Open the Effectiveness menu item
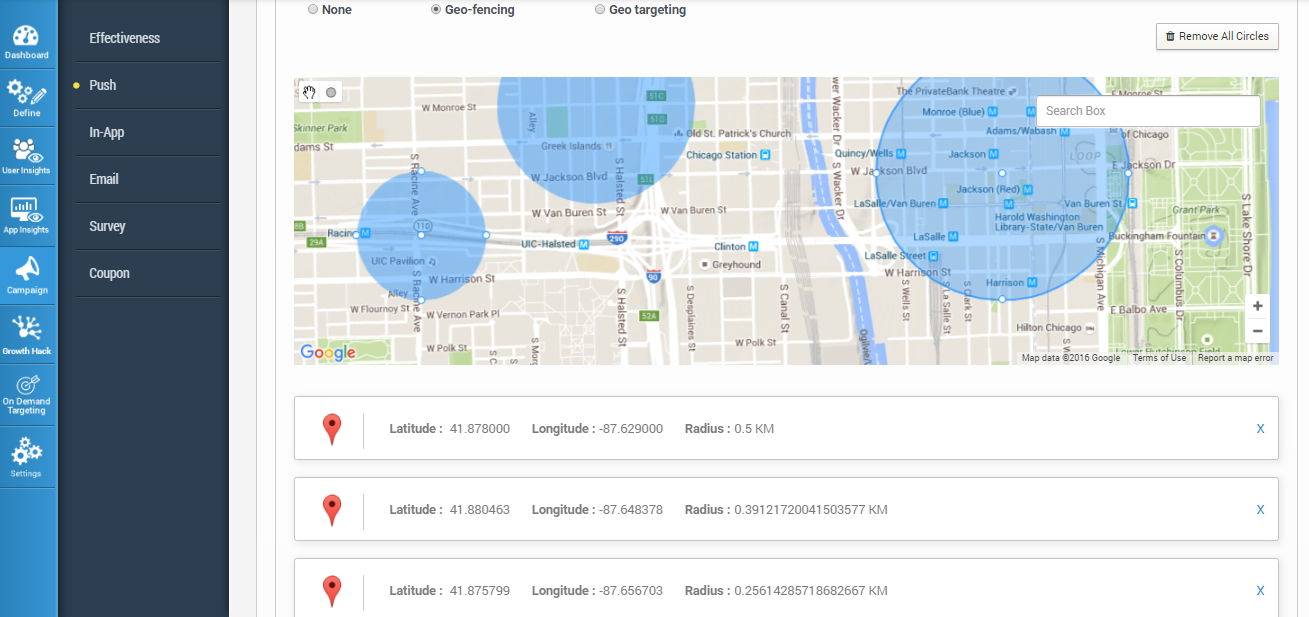This screenshot has height=617, width=1309. (124, 38)
